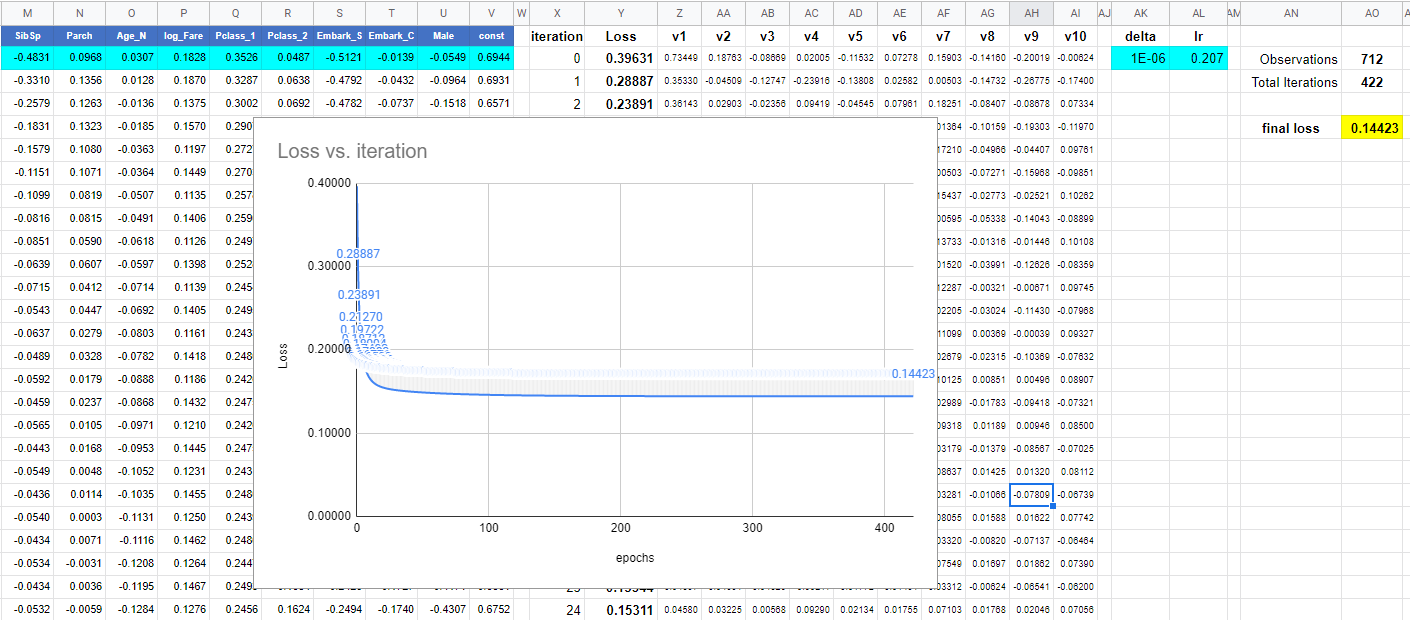
Task: Select the Total Iterations value 422
Action: point(1372,82)
